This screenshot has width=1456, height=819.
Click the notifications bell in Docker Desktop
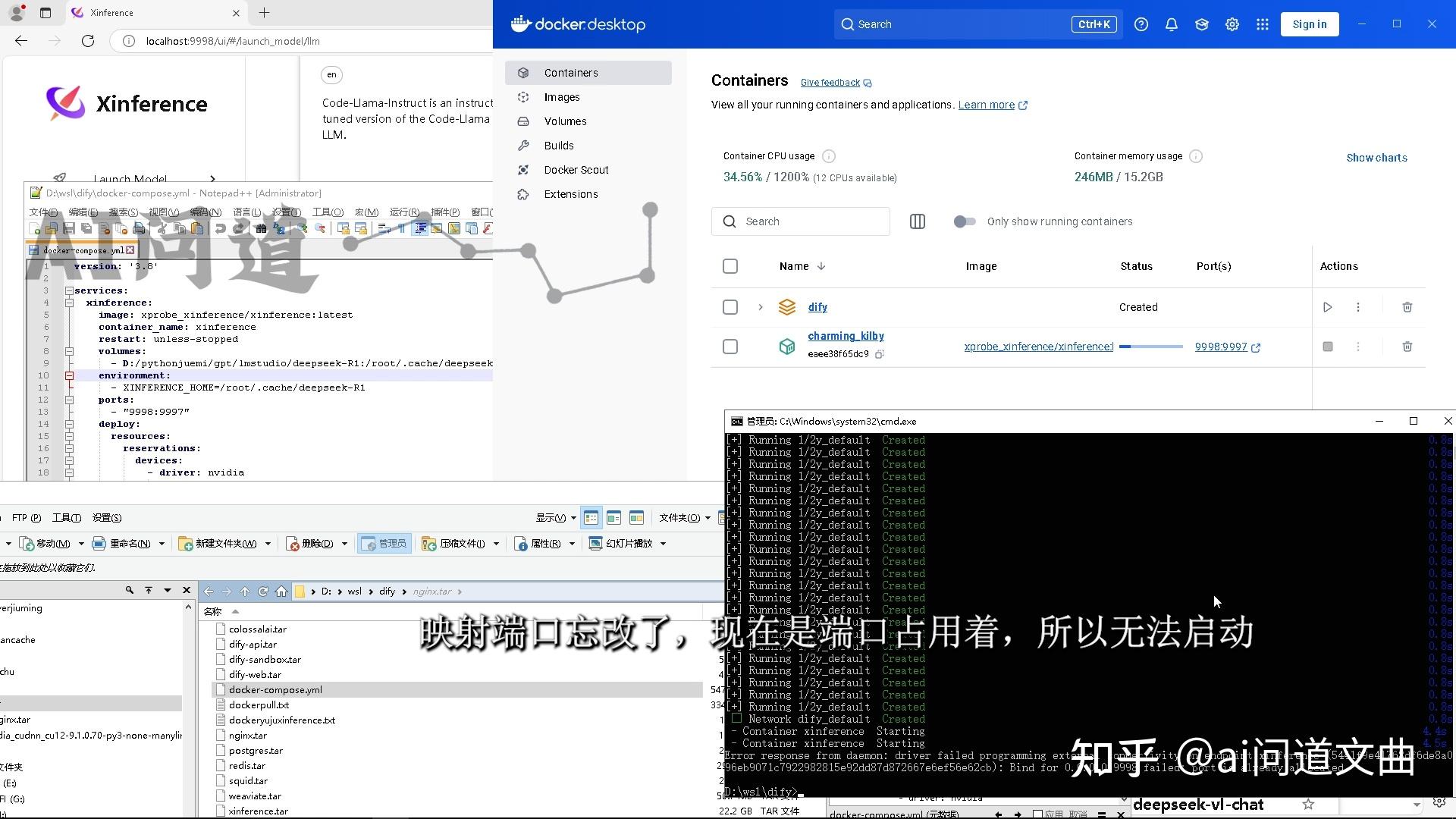pyautogui.click(x=1171, y=24)
